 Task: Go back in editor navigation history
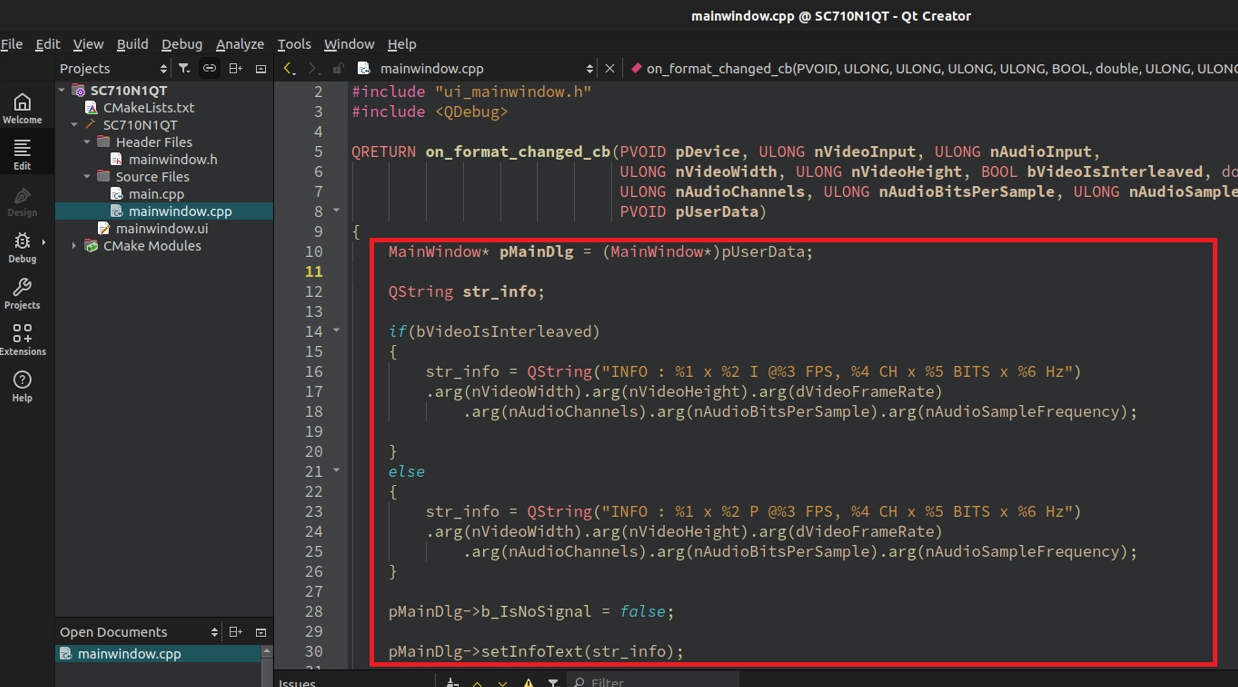289,68
